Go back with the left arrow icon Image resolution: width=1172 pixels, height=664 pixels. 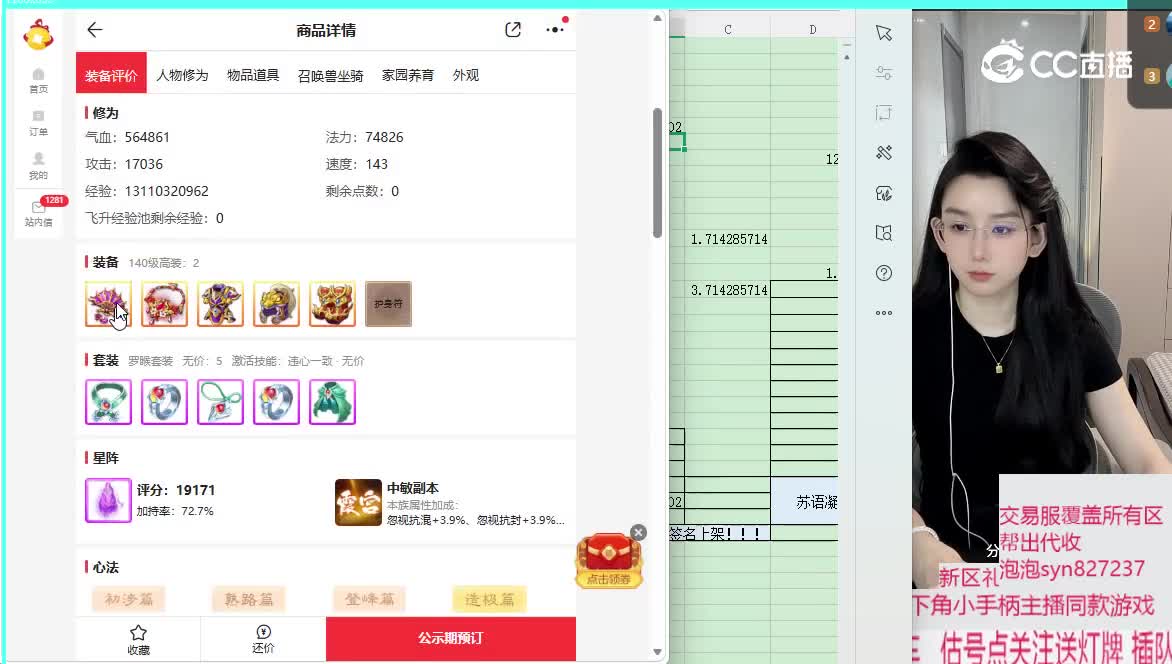[x=94, y=30]
